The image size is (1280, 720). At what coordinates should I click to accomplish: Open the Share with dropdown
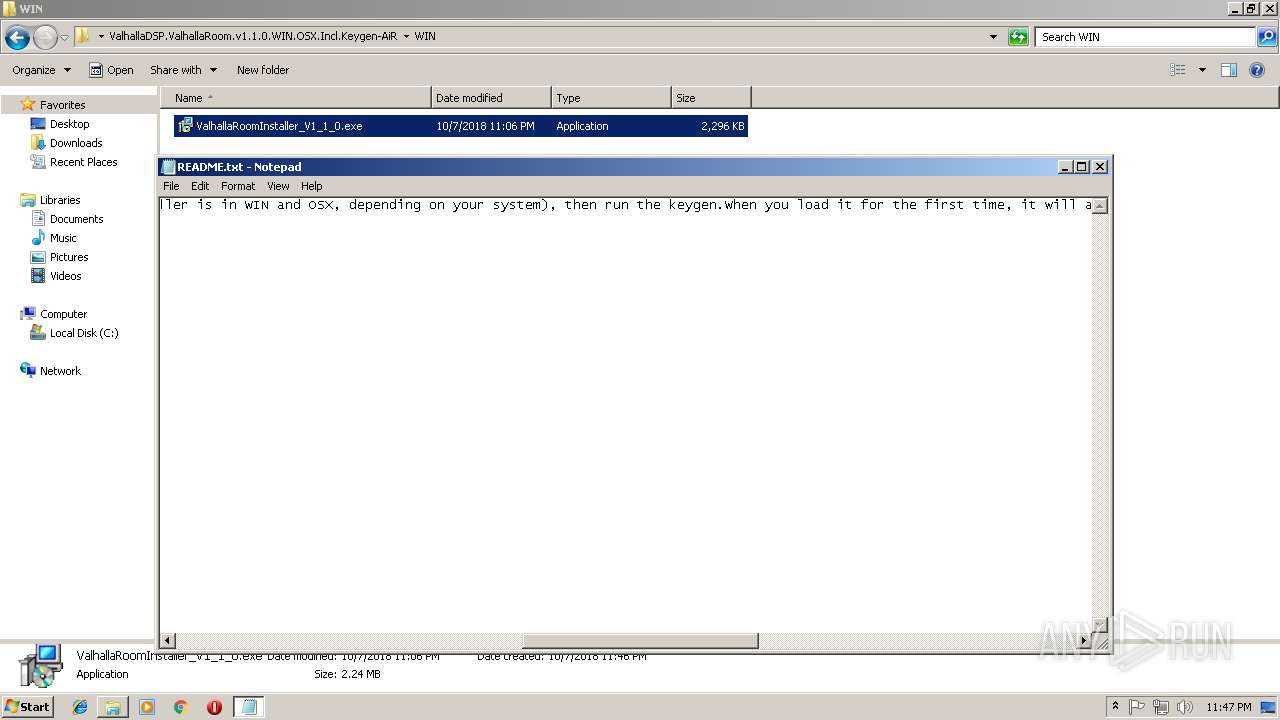click(183, 70)
